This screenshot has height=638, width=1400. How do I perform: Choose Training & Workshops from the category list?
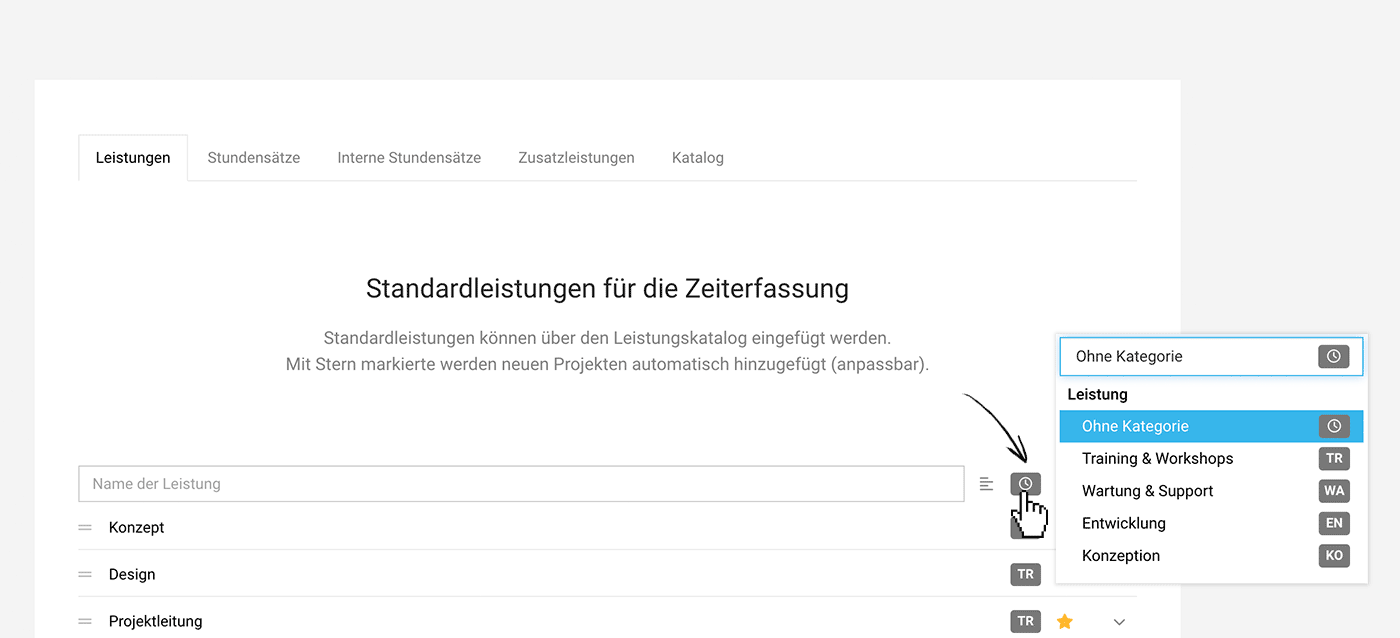click(1157, 458)
